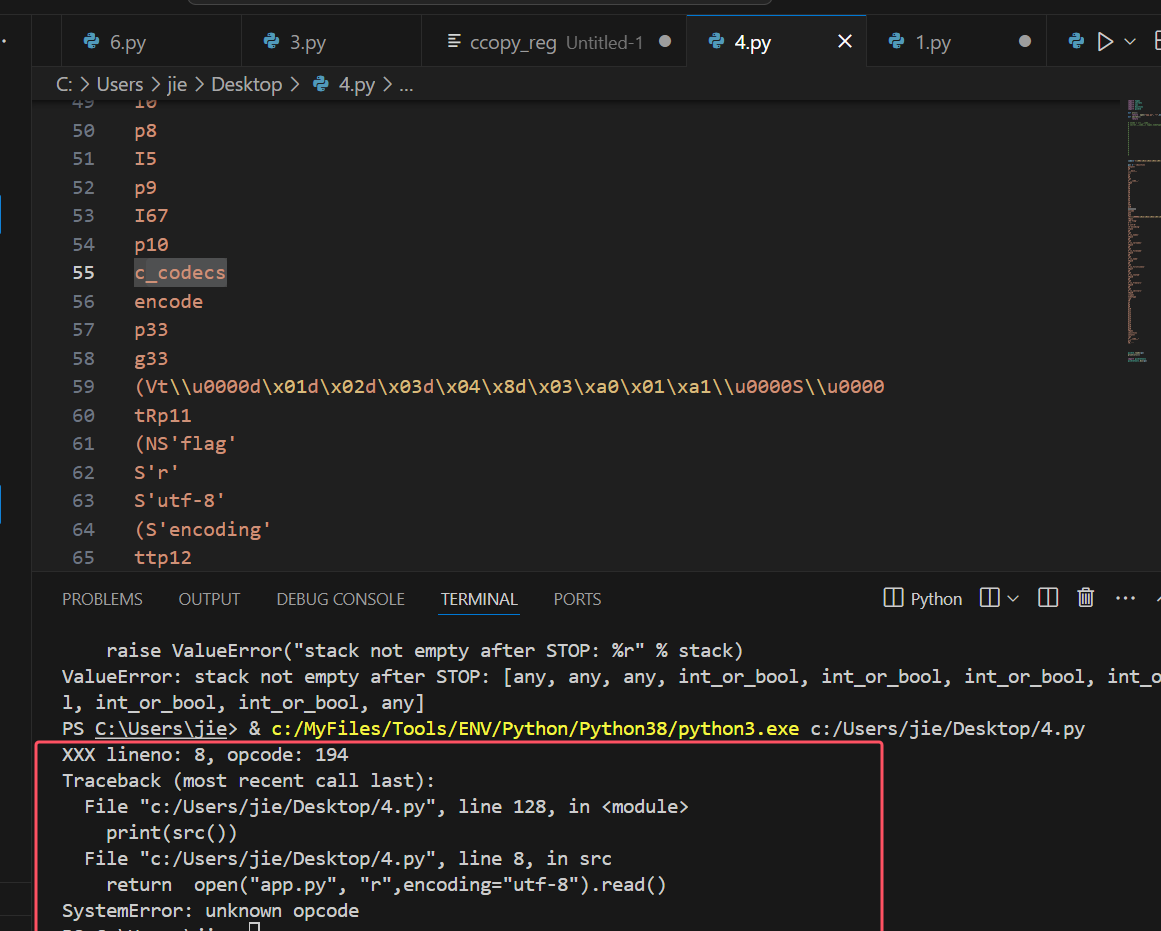The image size is (1161, 931).
Task: Open the 6.py editor tab
Action: (x=151, y=41)
